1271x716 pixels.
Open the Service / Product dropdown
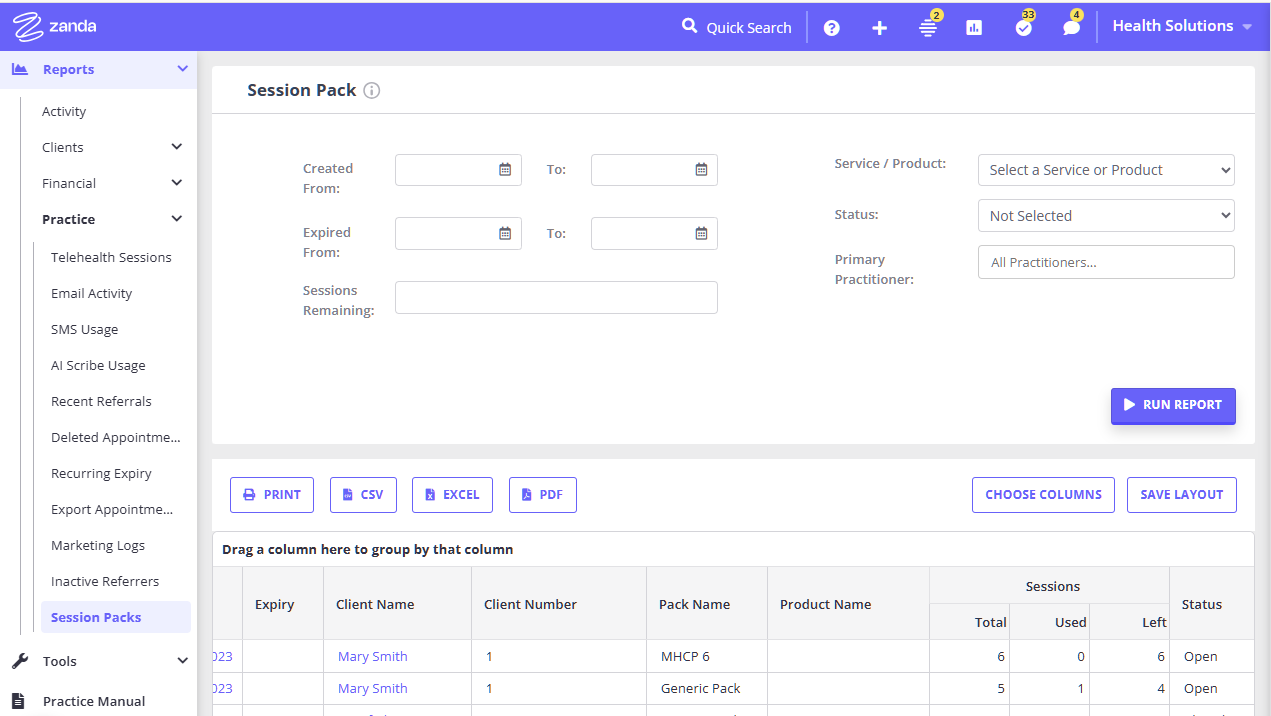(x=1105, y=170)
